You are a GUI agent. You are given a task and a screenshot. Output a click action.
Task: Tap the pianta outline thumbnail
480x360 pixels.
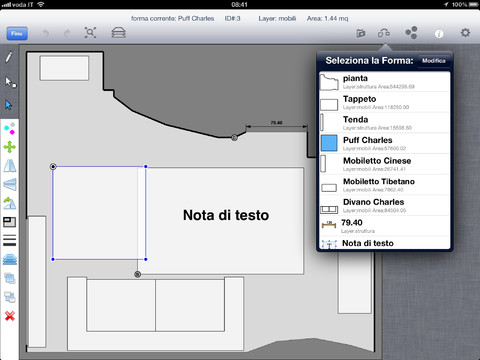(329, 82)
